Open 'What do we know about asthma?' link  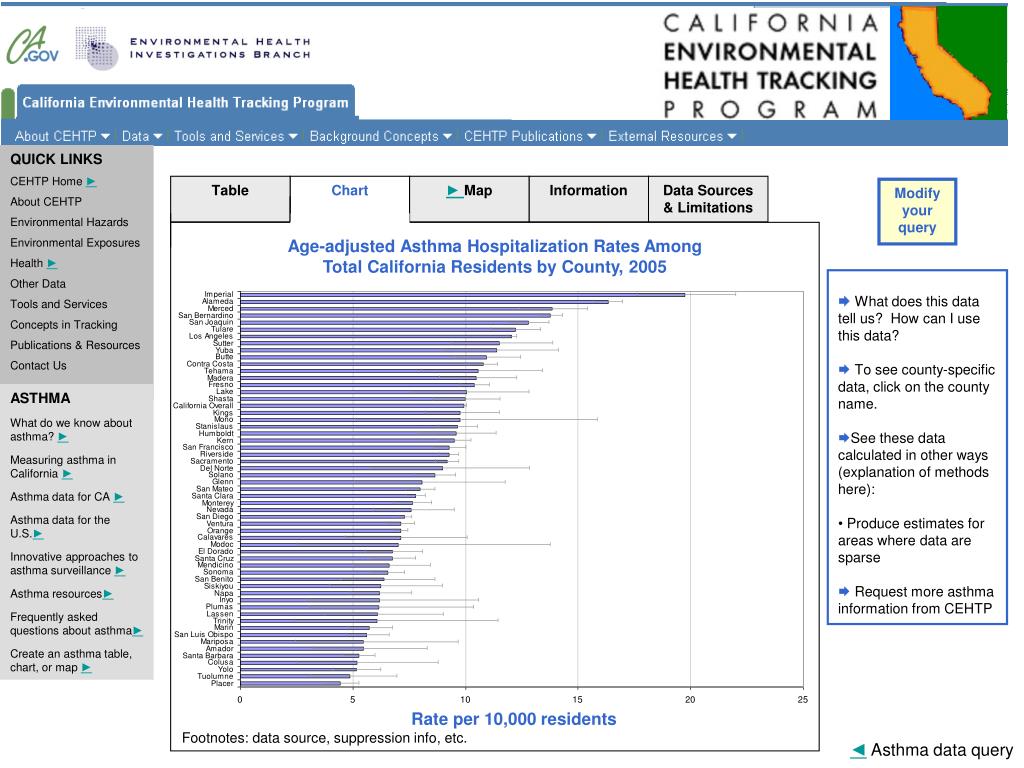(71, 430)
